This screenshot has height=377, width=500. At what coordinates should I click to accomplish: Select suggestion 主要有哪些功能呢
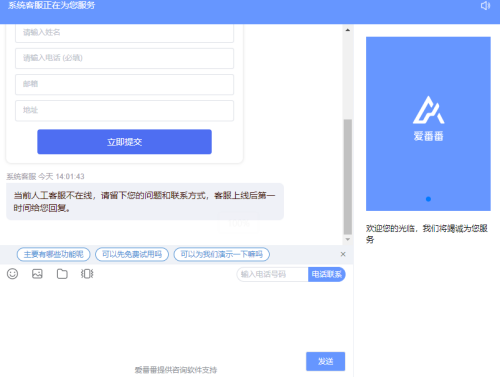(53, 254)
